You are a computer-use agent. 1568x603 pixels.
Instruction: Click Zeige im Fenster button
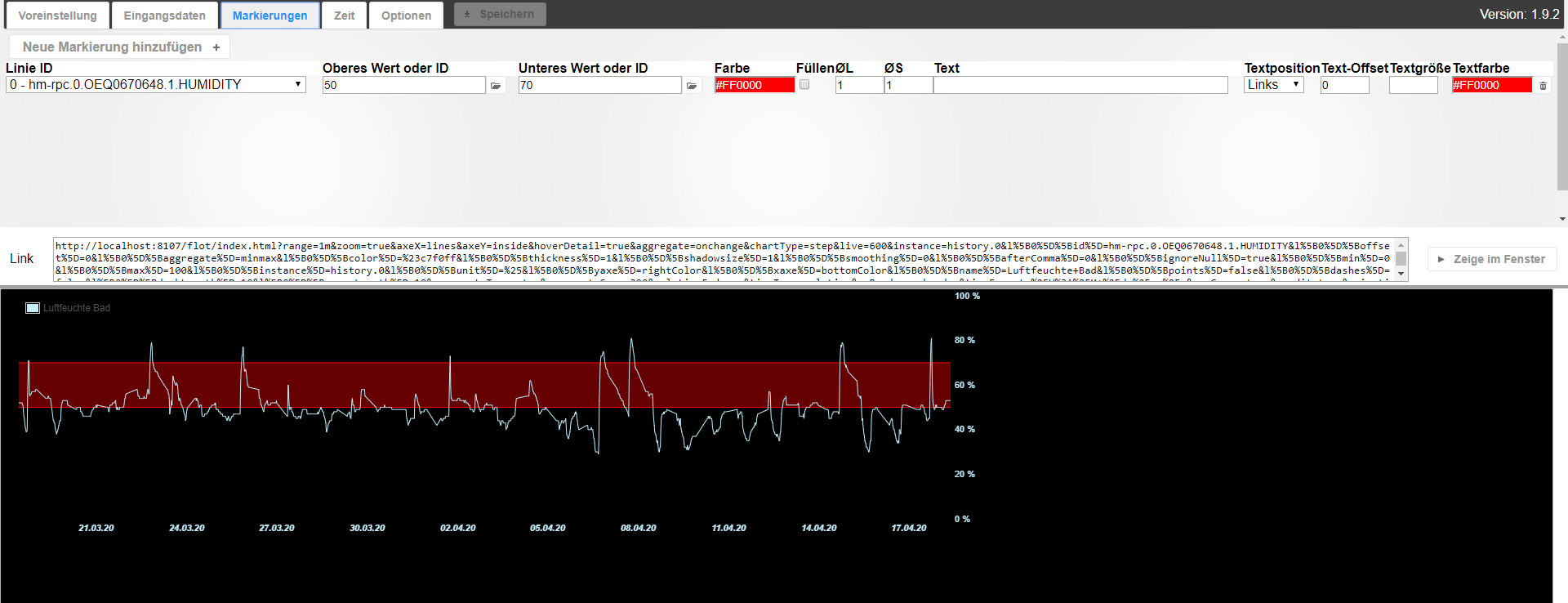1492,259
